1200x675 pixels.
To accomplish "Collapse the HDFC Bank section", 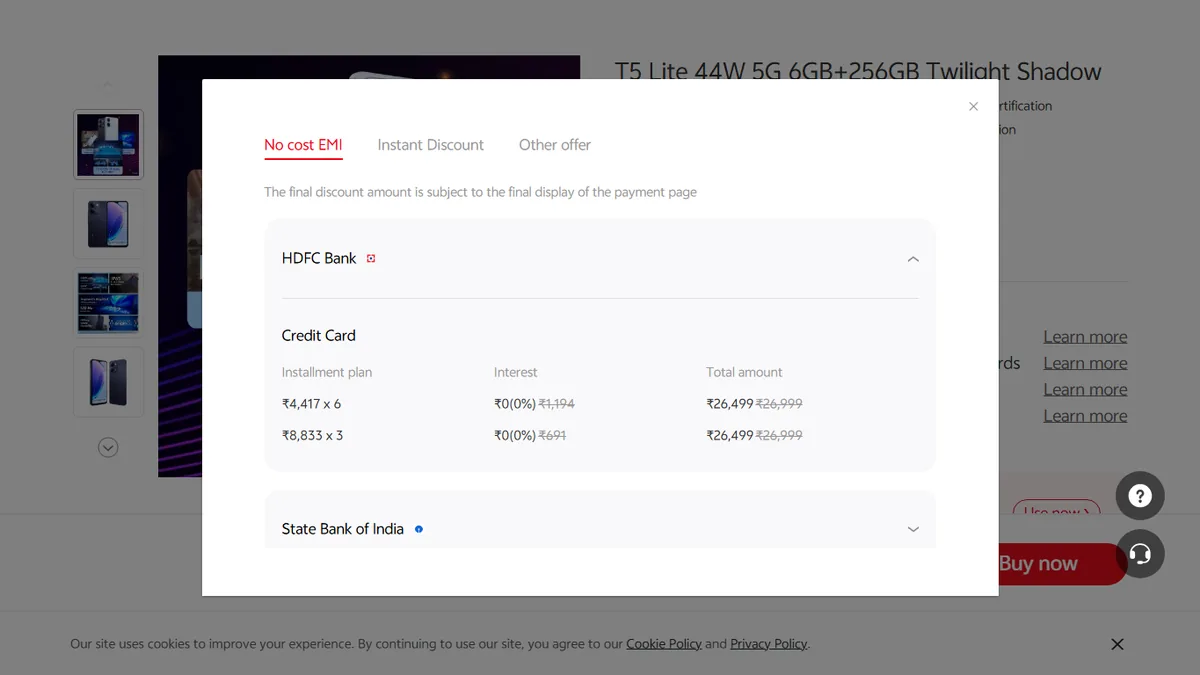I will [x=913, y=259].
